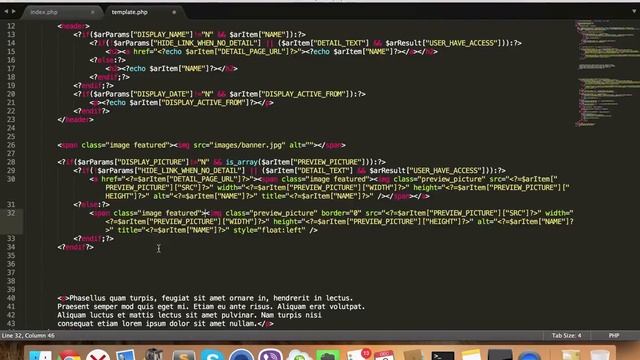
Task: Click "DISPLAY_NAME" on line 13
Action: click(x=161, y=35)
